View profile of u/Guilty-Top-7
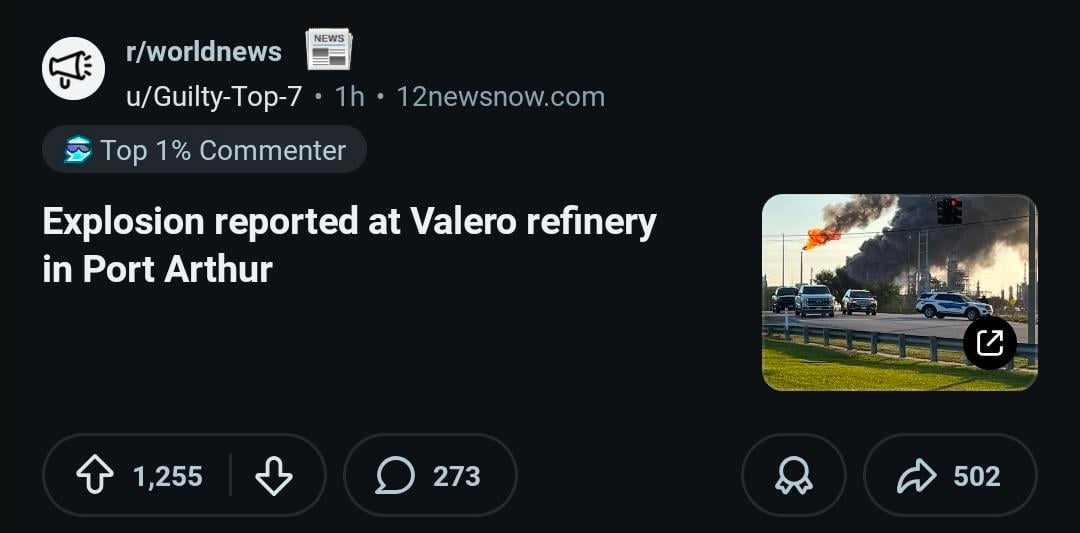This screenshot has height=533, width=1080. click(214, 97)
